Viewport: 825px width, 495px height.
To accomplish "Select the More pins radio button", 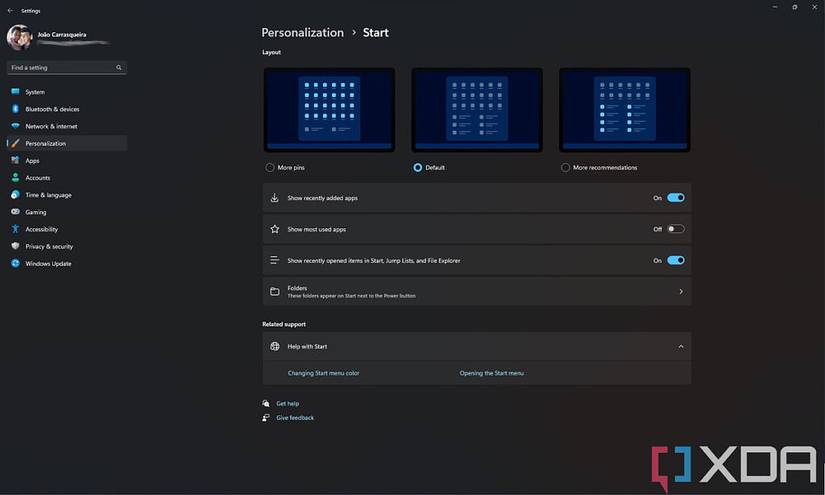I will (x=270, y=167).
